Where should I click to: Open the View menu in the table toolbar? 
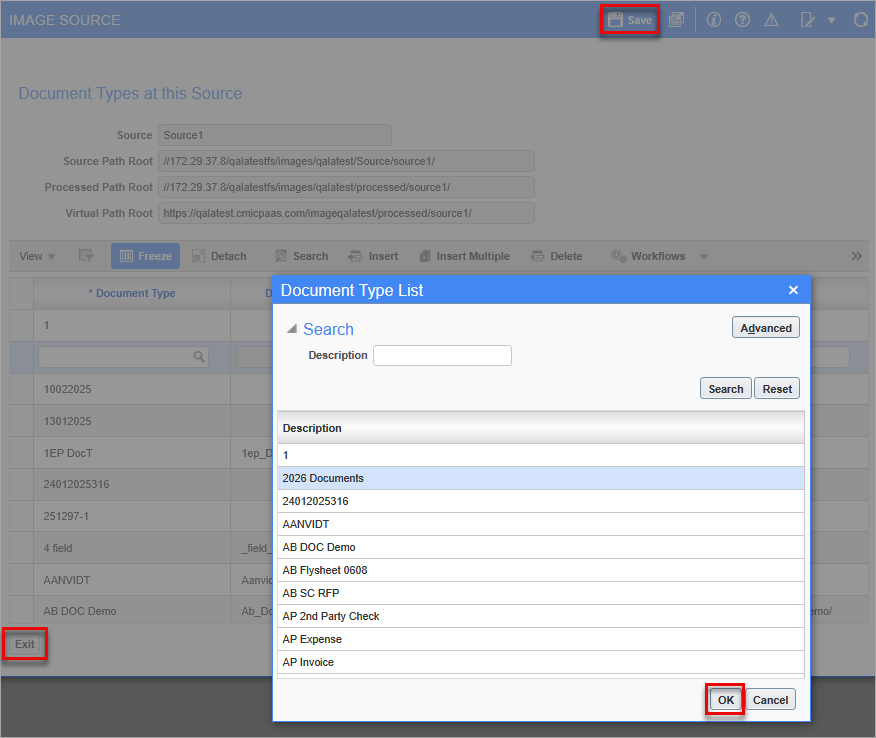click(37, 256)
